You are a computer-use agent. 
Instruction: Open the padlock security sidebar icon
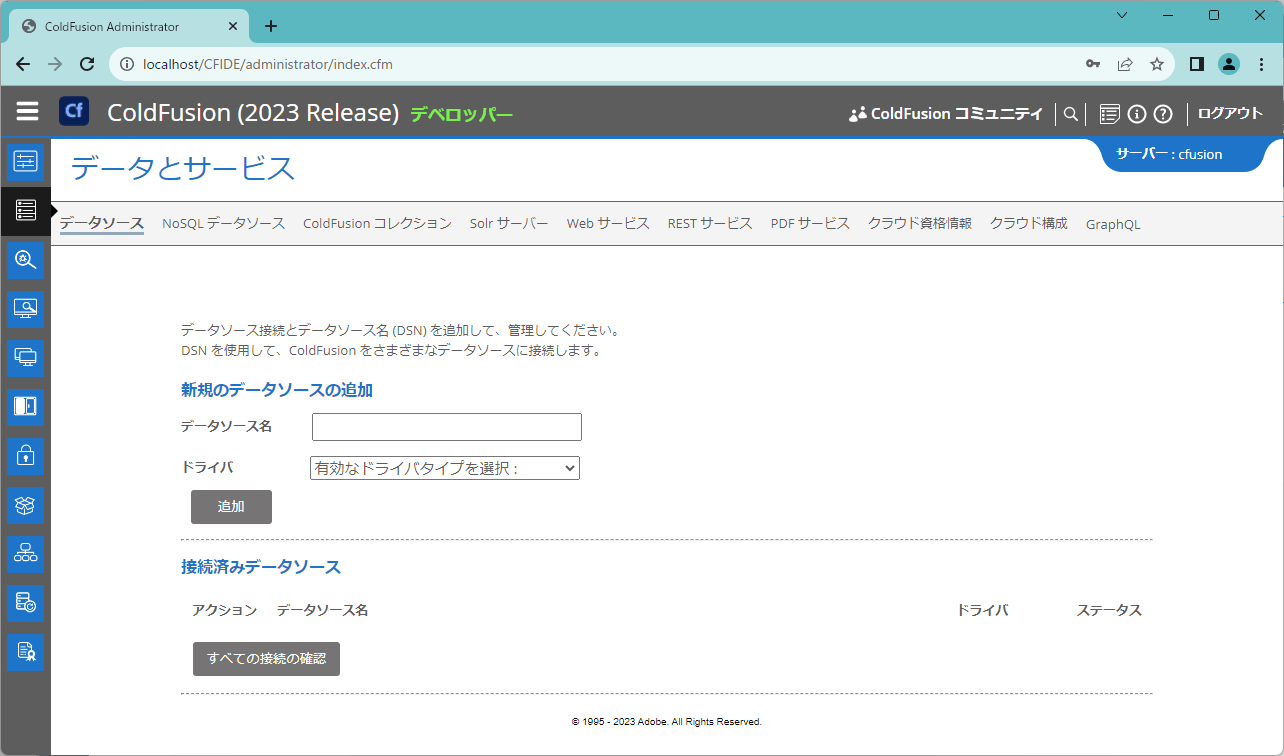(x=25, y=455)
